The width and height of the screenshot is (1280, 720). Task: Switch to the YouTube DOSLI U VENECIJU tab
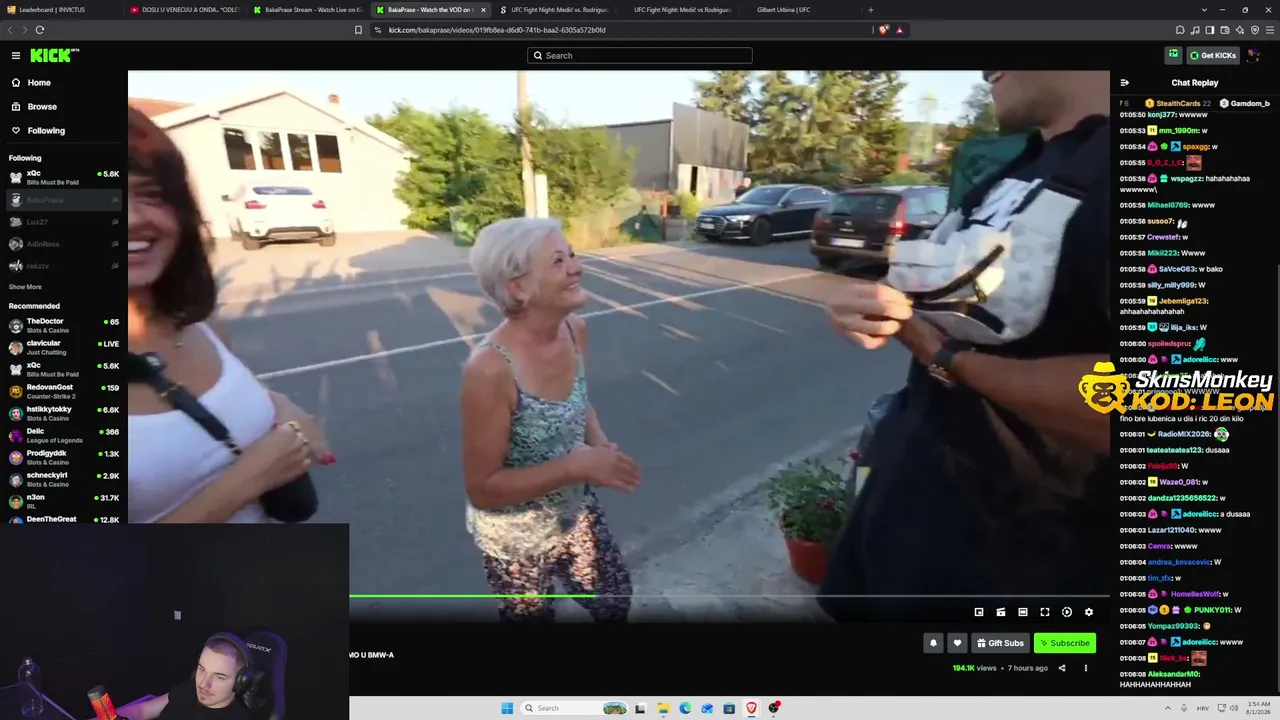coord(183,10)
